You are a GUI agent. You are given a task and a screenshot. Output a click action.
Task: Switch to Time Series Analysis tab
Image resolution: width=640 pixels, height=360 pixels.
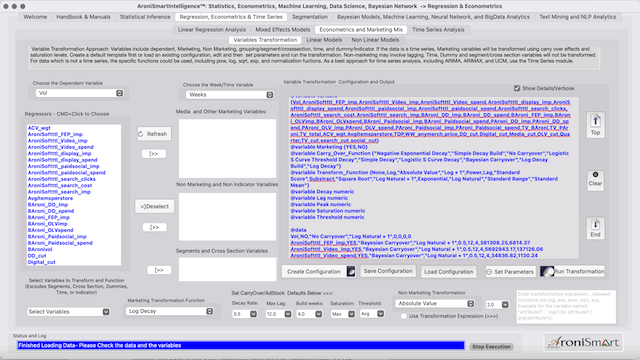point(438,29)
